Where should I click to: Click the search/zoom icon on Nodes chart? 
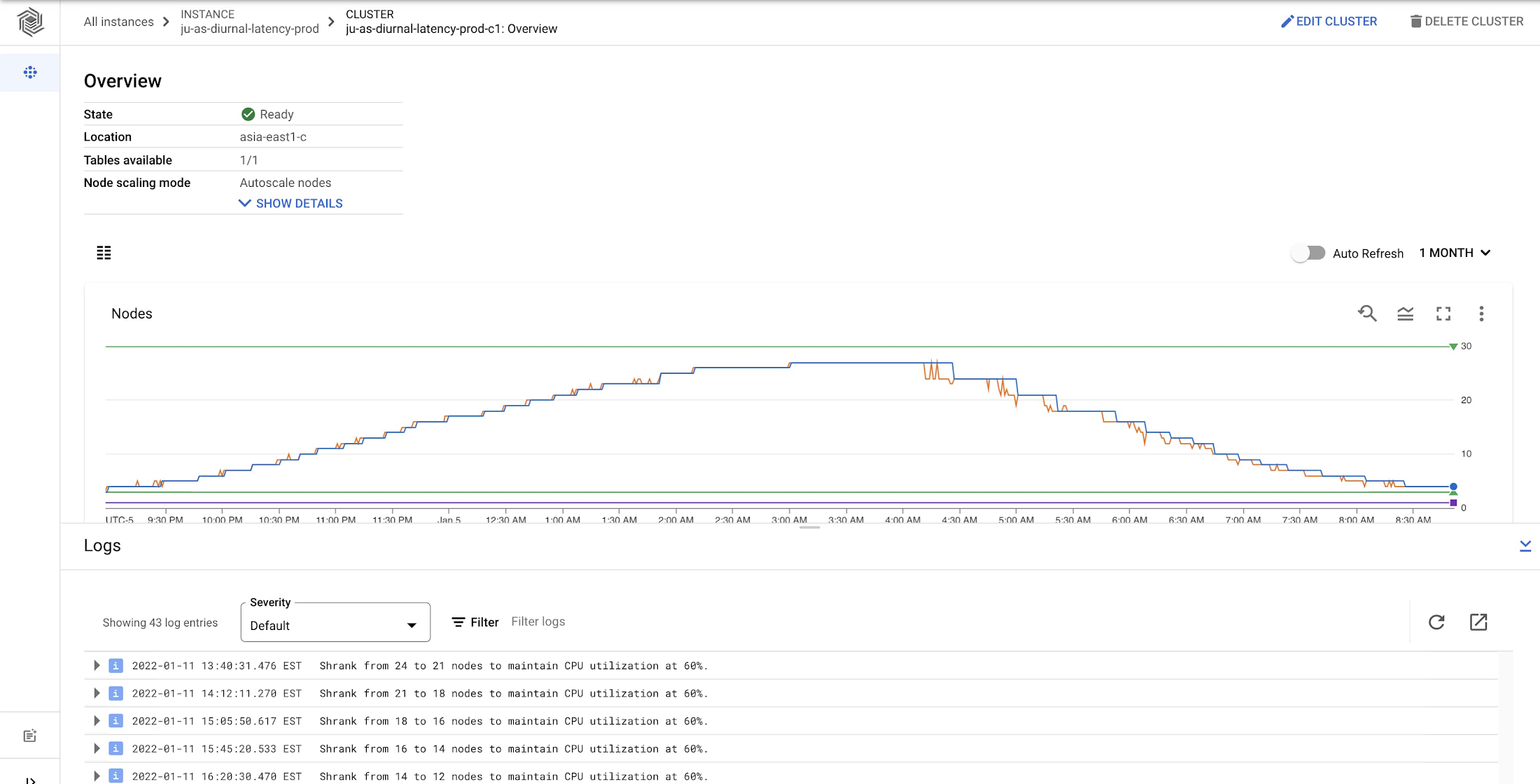click(x=1367, y=314)
